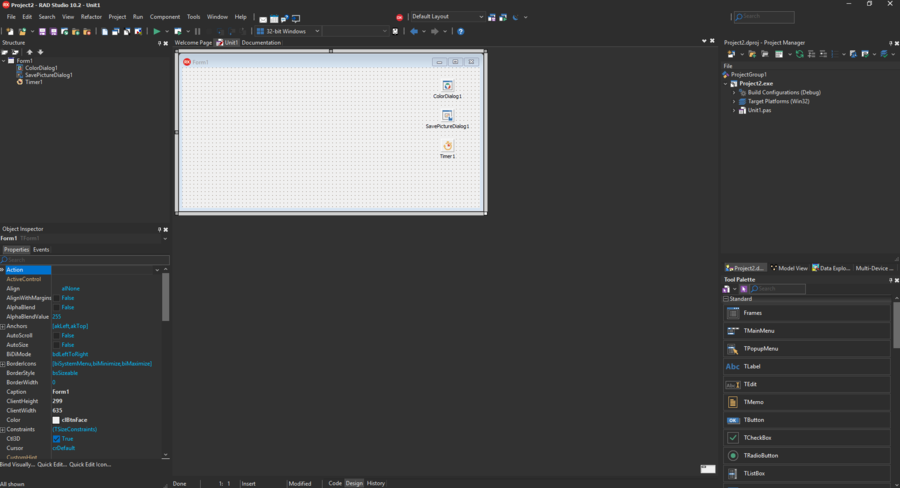Open the Component menu
Viewport: 900px width, 488px height.
165,17
